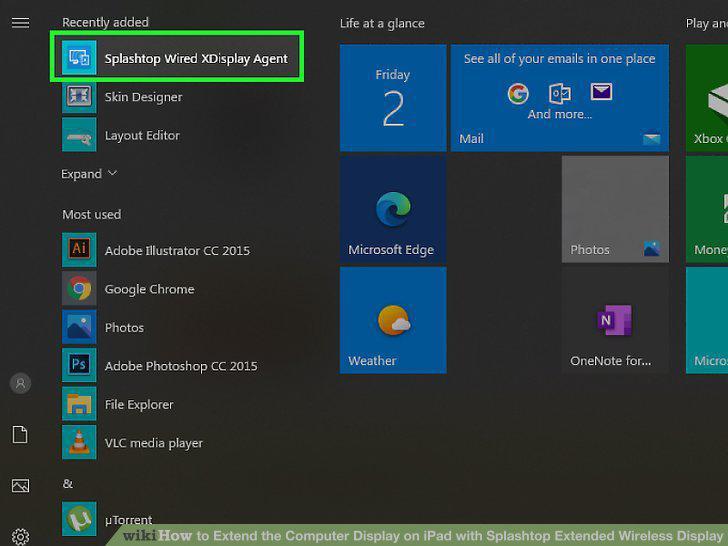Viewport: 728px width, 546px height.
Task: Launch Splashtop Wired XDisplay Agent icon
Action: [x=79, y=58]
